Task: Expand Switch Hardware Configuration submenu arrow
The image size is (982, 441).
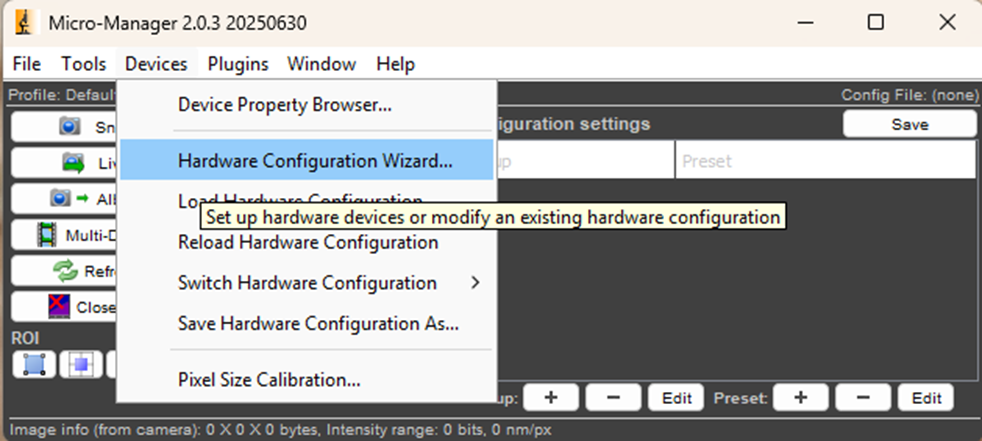Action: [475, 283]
